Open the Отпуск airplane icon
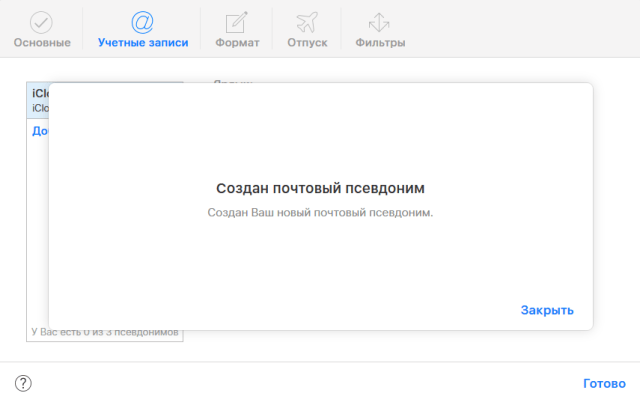The height and width of the screenshot is (399, 640). click(x=307, y=22)
